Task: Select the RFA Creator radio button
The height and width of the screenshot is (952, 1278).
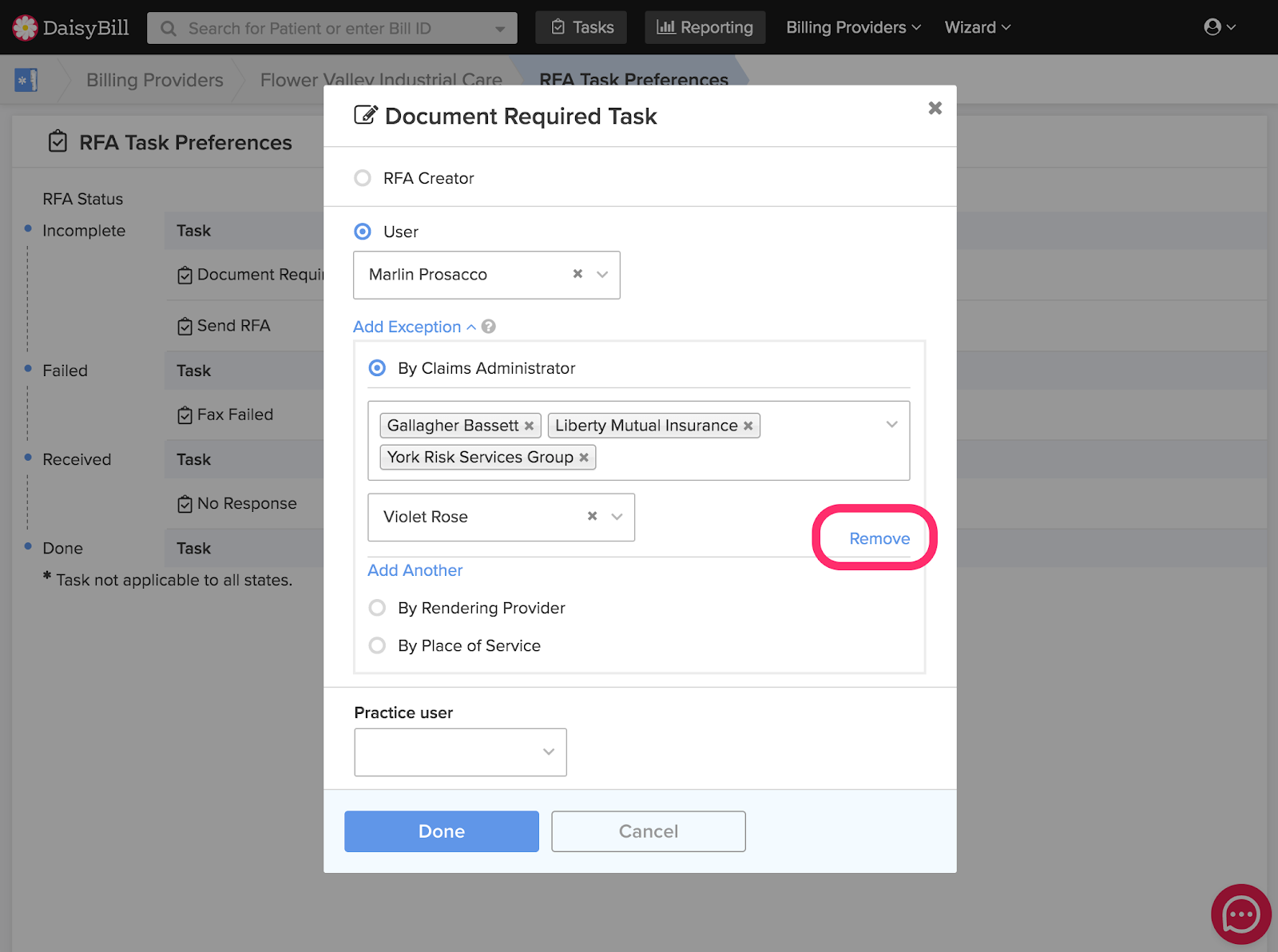Action: (x=363, y=178)
